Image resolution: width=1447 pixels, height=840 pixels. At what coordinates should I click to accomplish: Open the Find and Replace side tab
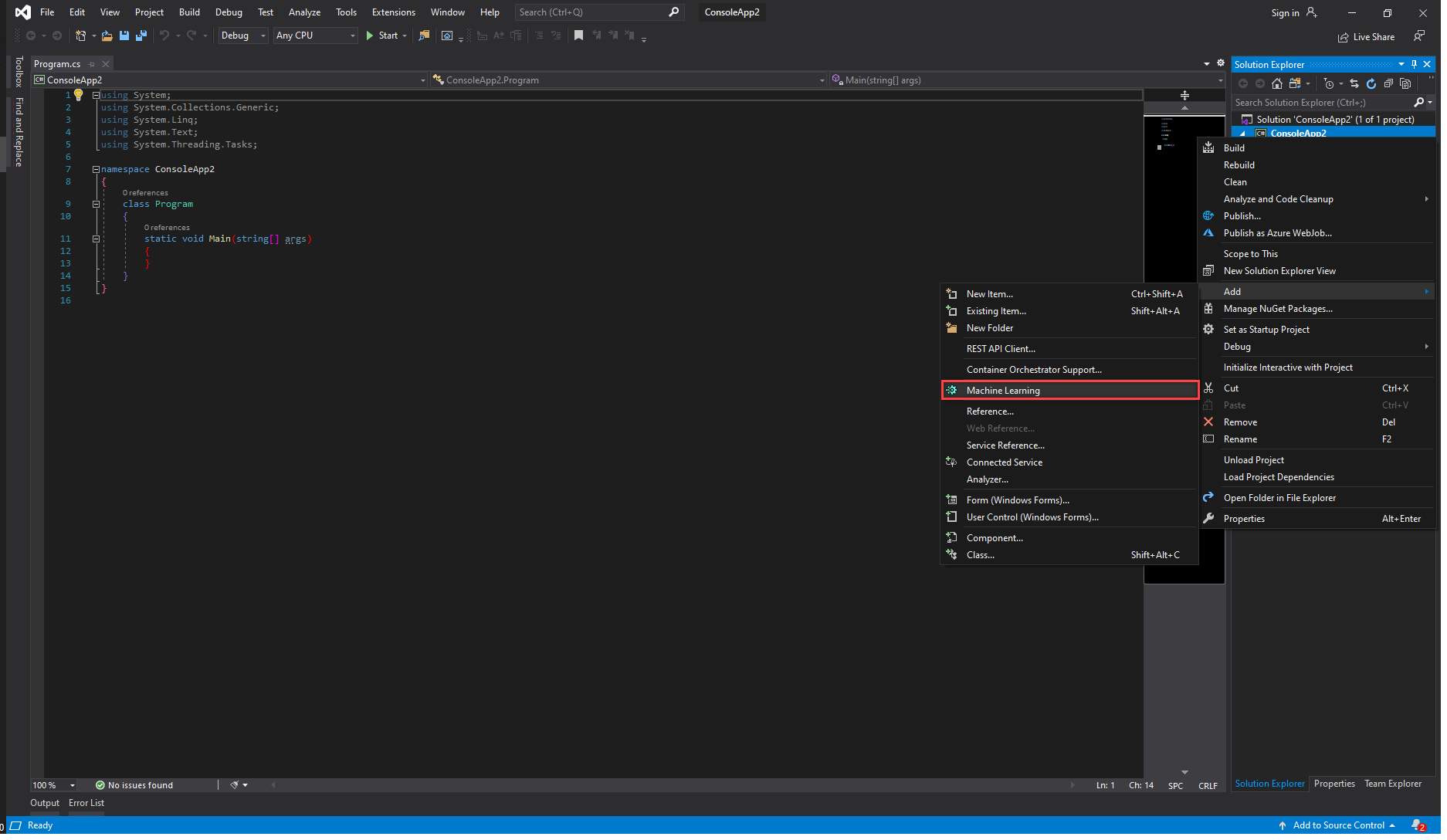pyautogui.click(x=19, y=132)
